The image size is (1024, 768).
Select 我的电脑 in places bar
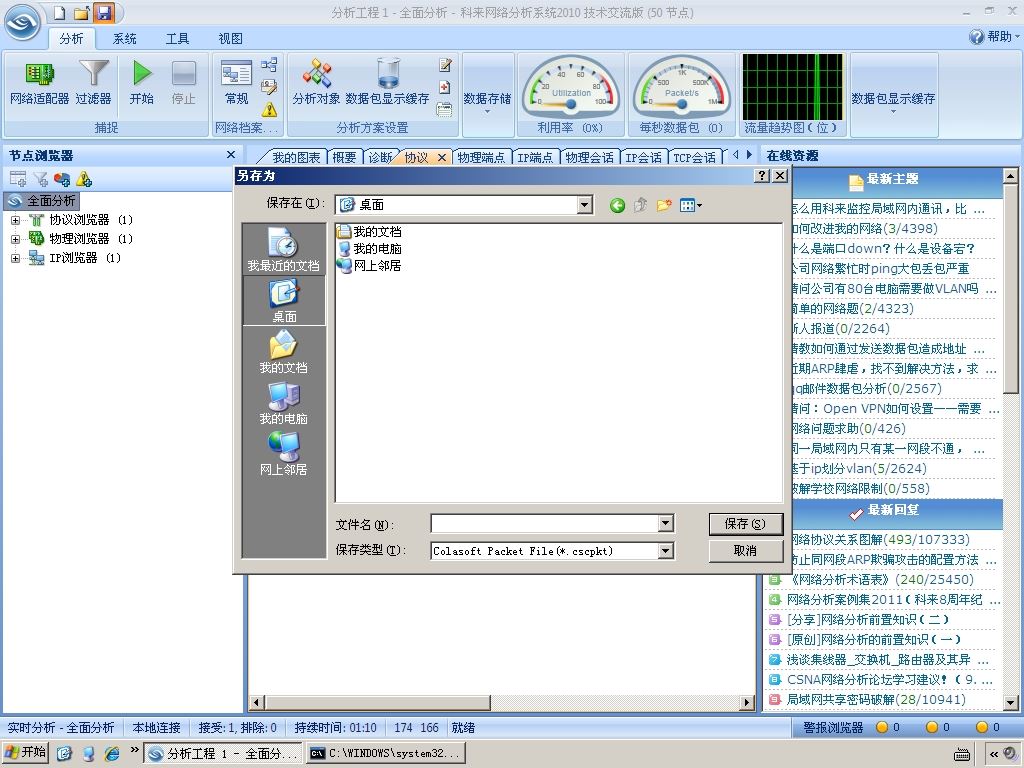click(x=283, y=402)
